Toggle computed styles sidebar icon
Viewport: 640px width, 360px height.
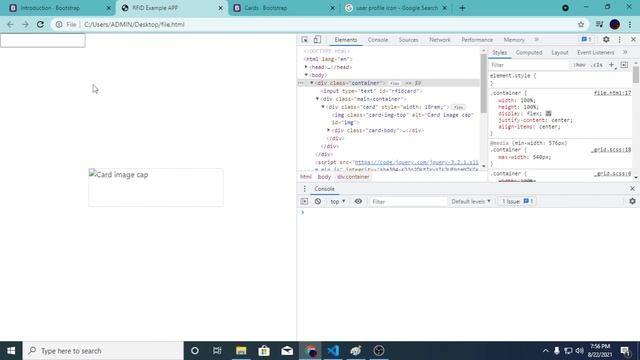tap(624, 65)
